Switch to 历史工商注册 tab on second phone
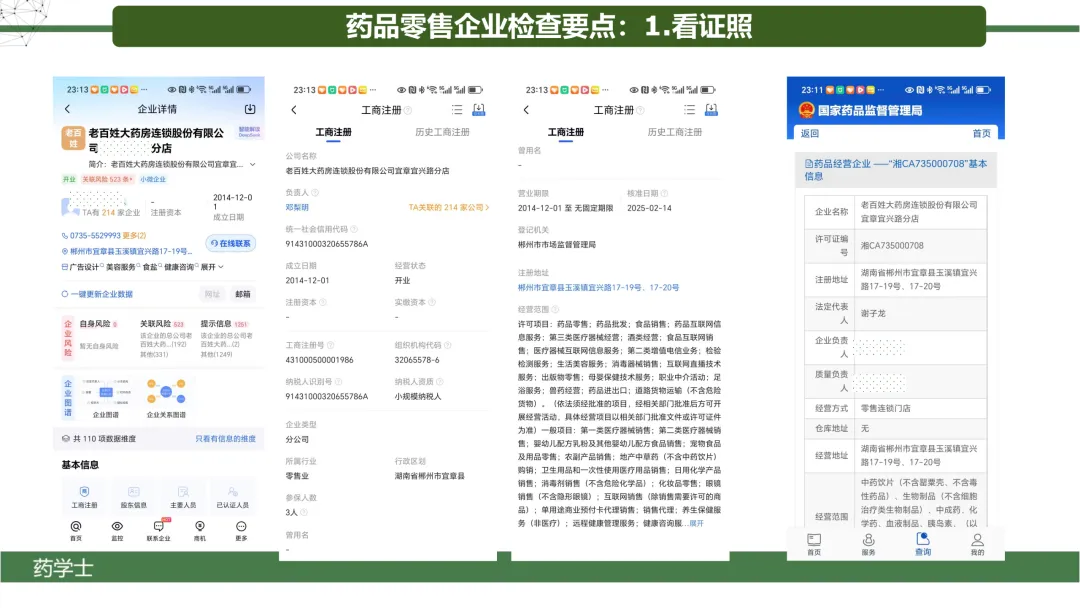1080x608 pixels. 442,132
